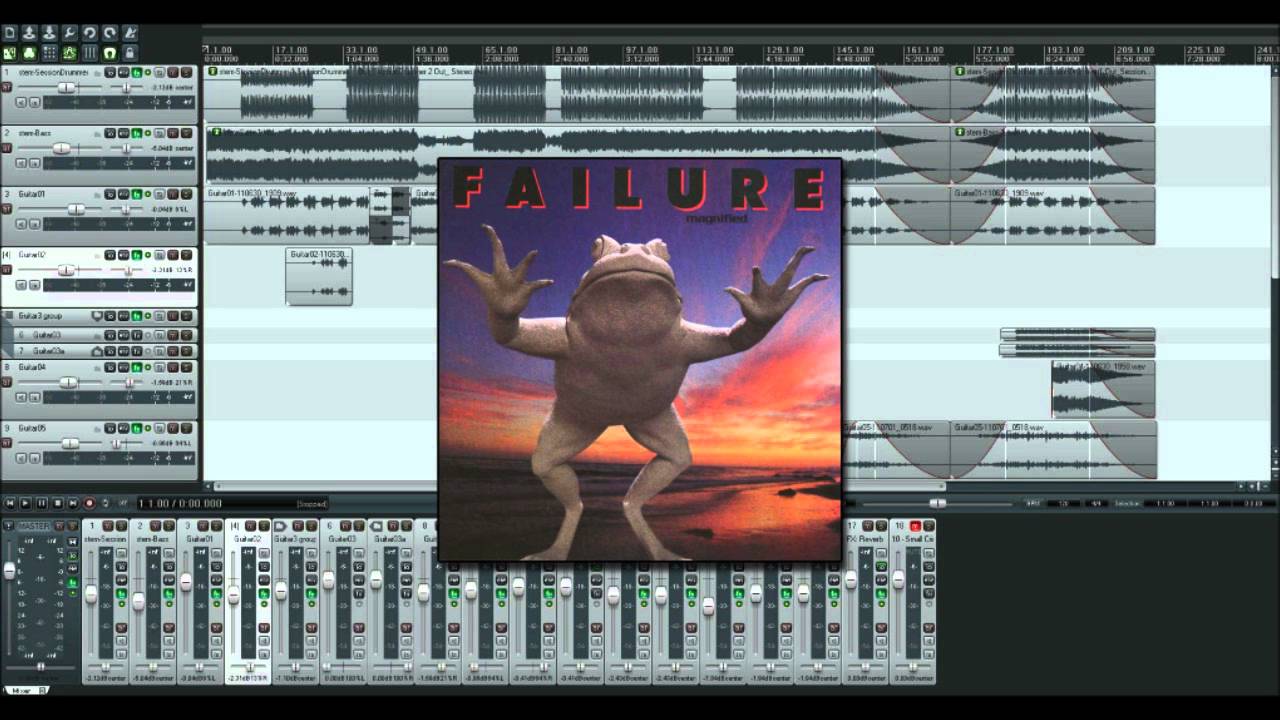
Task: Open the IO routing button on the stem-Bass track
Action: click(x=111, y=133)
